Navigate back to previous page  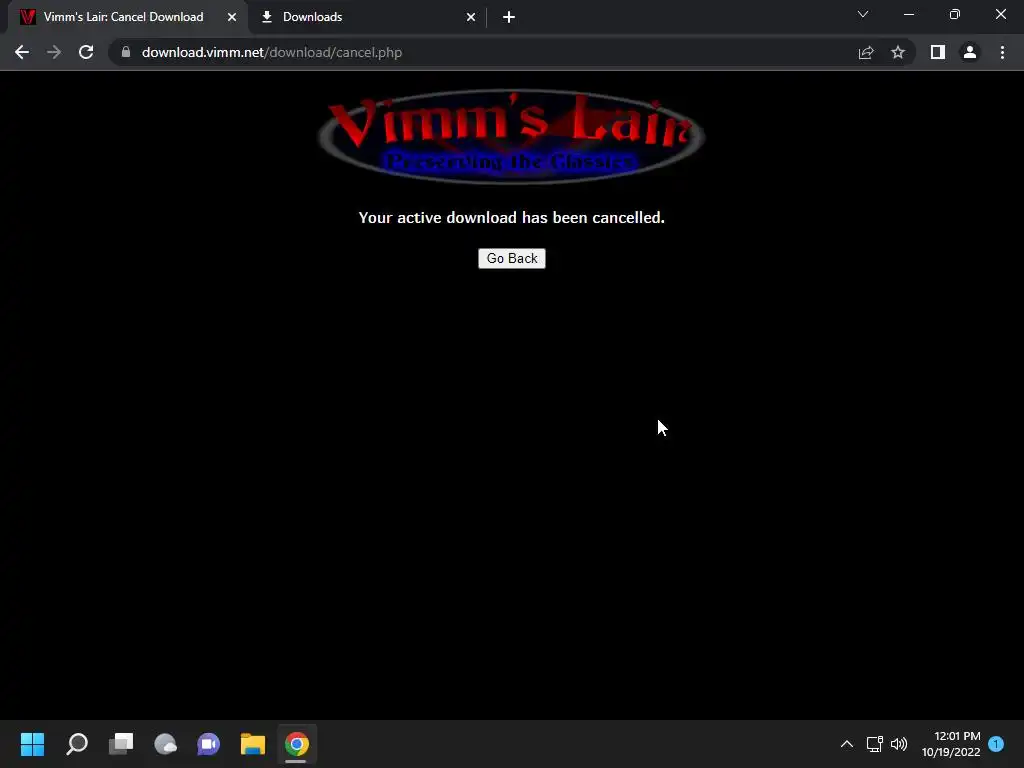(x=22, y=52)
